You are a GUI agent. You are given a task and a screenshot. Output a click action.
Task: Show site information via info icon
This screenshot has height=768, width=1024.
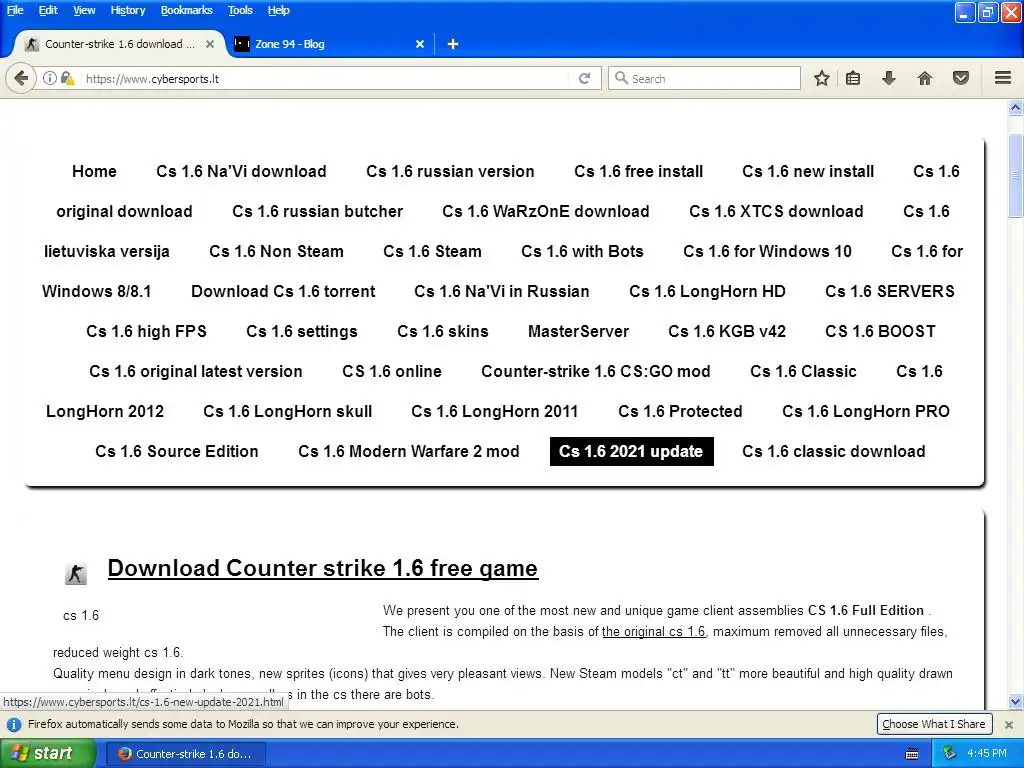[x=50, y=78]
